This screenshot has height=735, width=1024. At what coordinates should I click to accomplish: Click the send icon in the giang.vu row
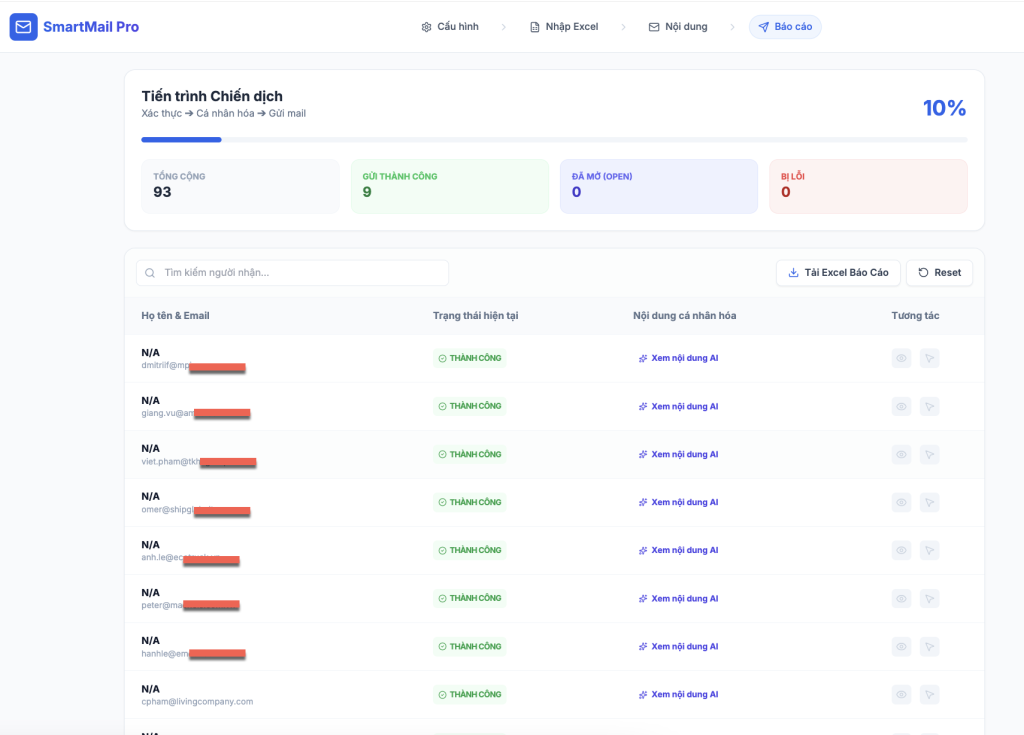click(929, 406)
